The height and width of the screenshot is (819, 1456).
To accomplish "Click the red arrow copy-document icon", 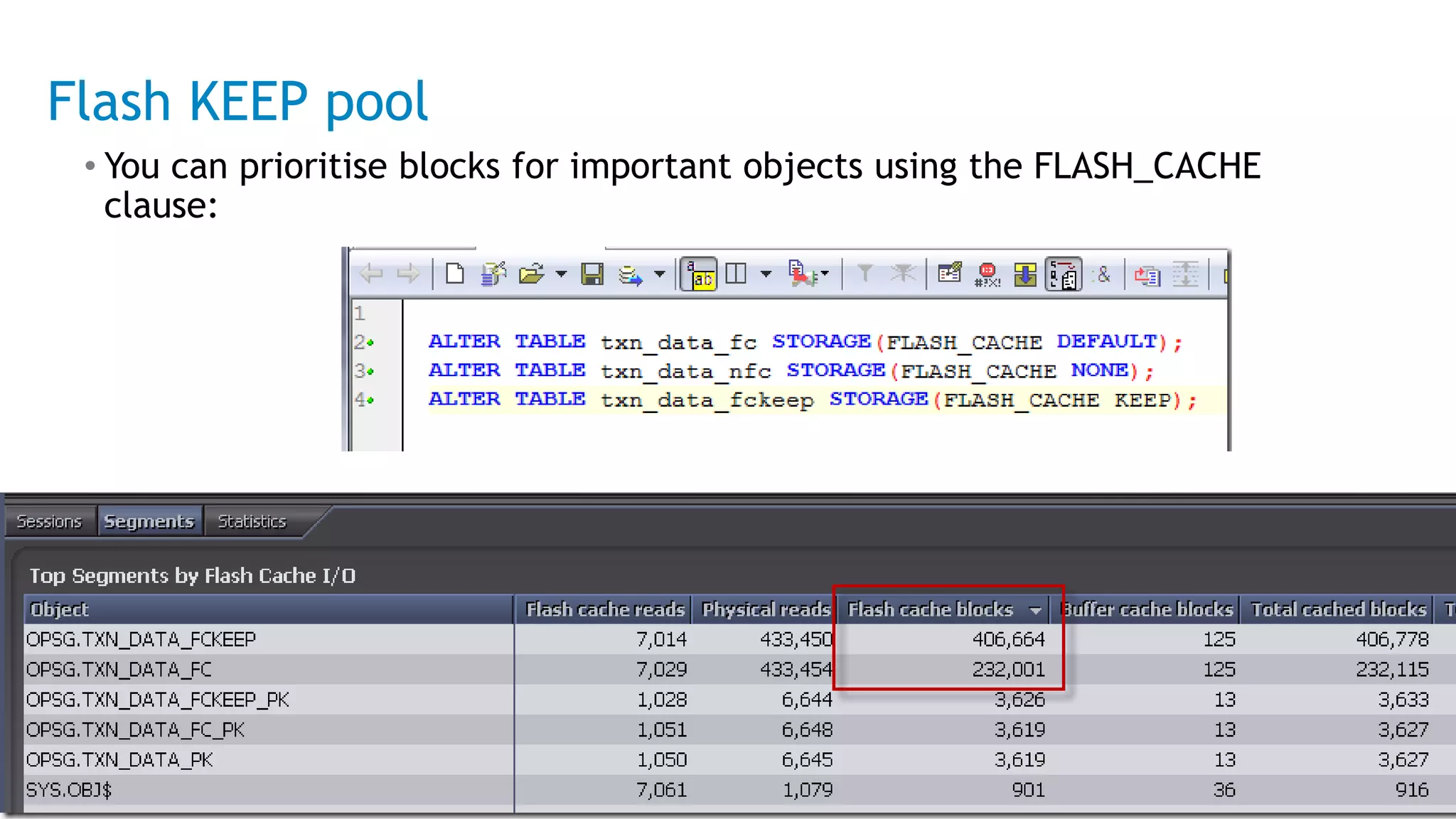I will pos(1147,274).
